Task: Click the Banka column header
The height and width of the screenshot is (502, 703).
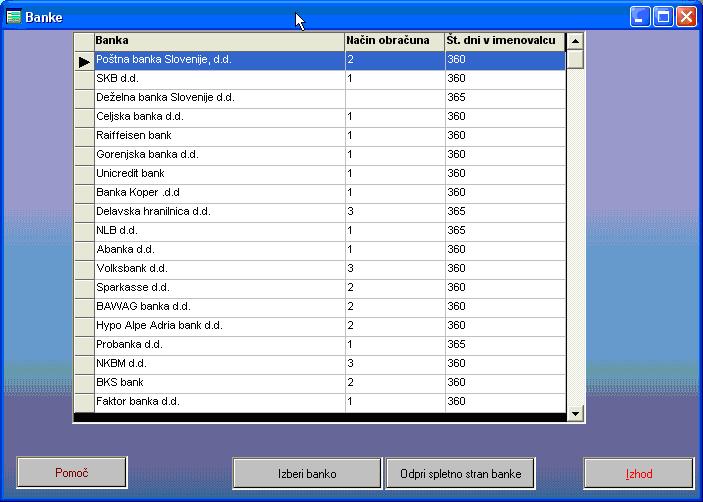Action: pos(218,41)
